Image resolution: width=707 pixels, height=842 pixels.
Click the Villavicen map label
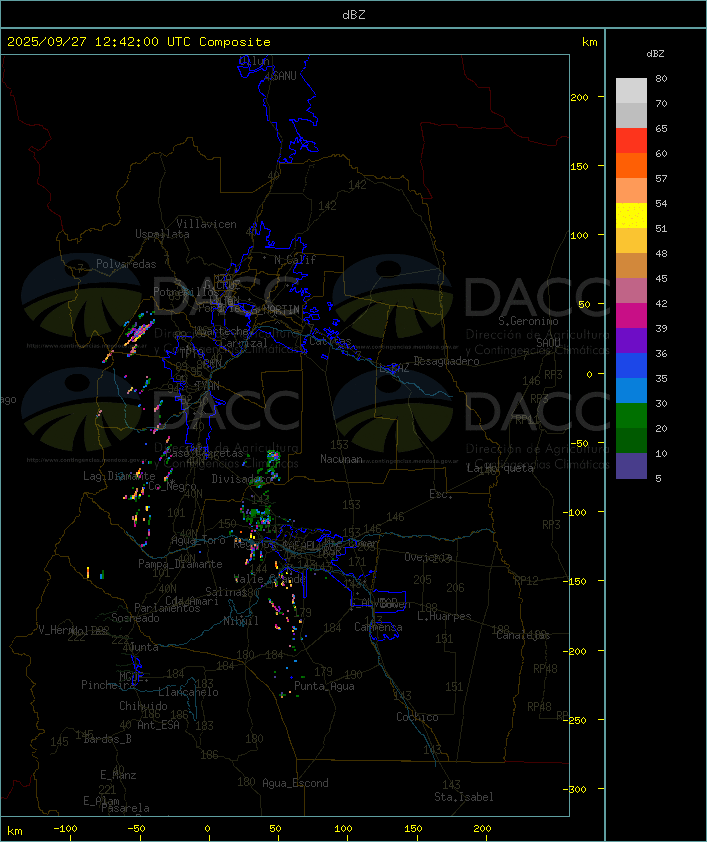(x=207, y=224)
